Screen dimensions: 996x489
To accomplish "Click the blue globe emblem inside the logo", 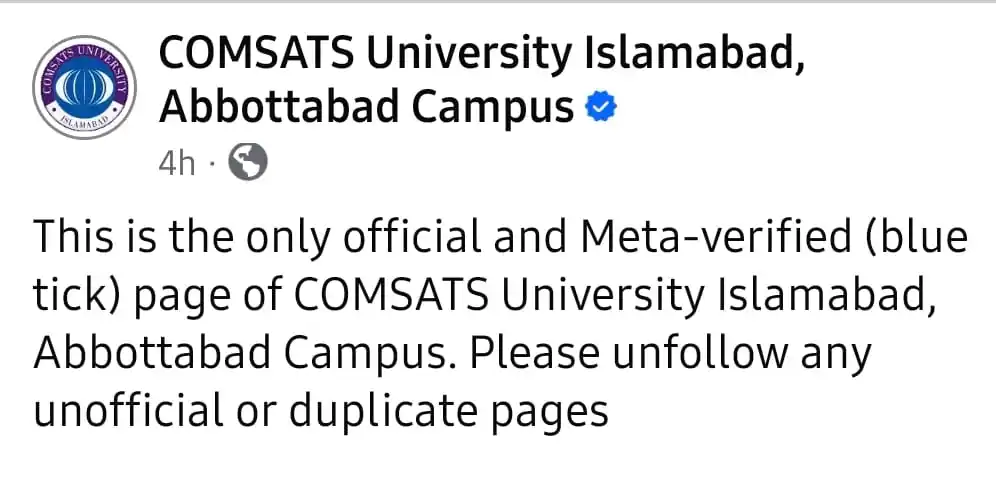I will coord(84,88).
